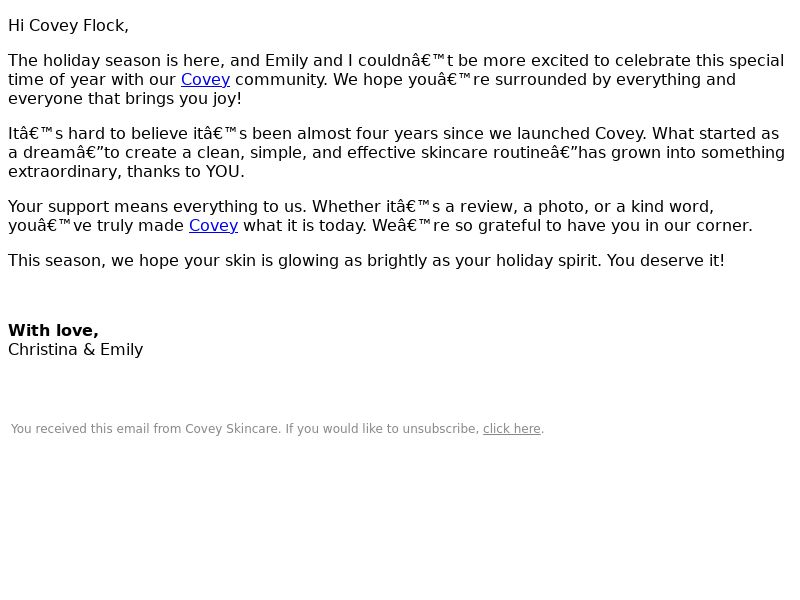
Task: Click the "Christina & Emily" signature
Action: click(x=75, y=349)
